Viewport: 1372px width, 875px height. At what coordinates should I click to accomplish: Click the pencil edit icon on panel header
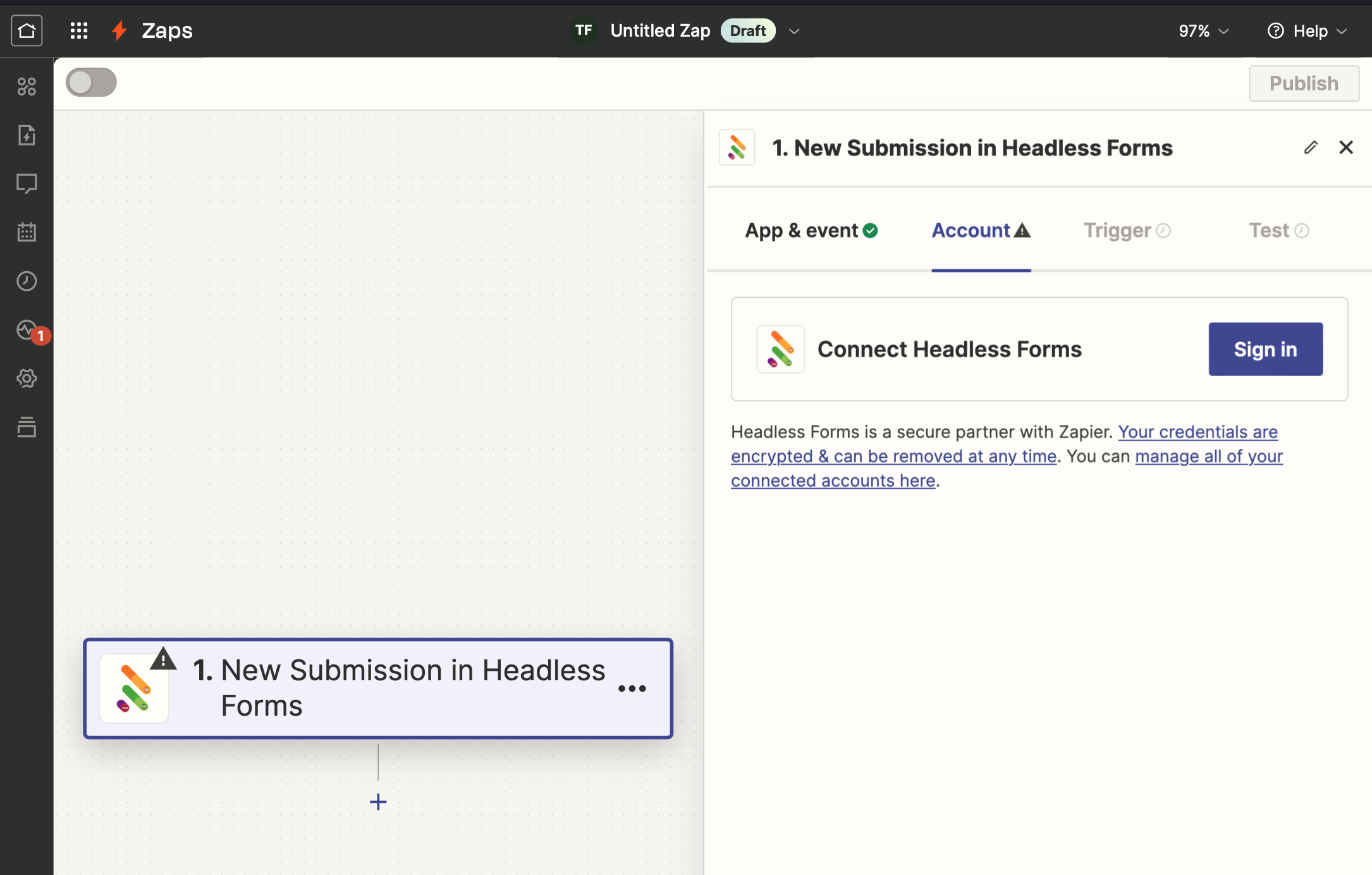[1310, 147]
